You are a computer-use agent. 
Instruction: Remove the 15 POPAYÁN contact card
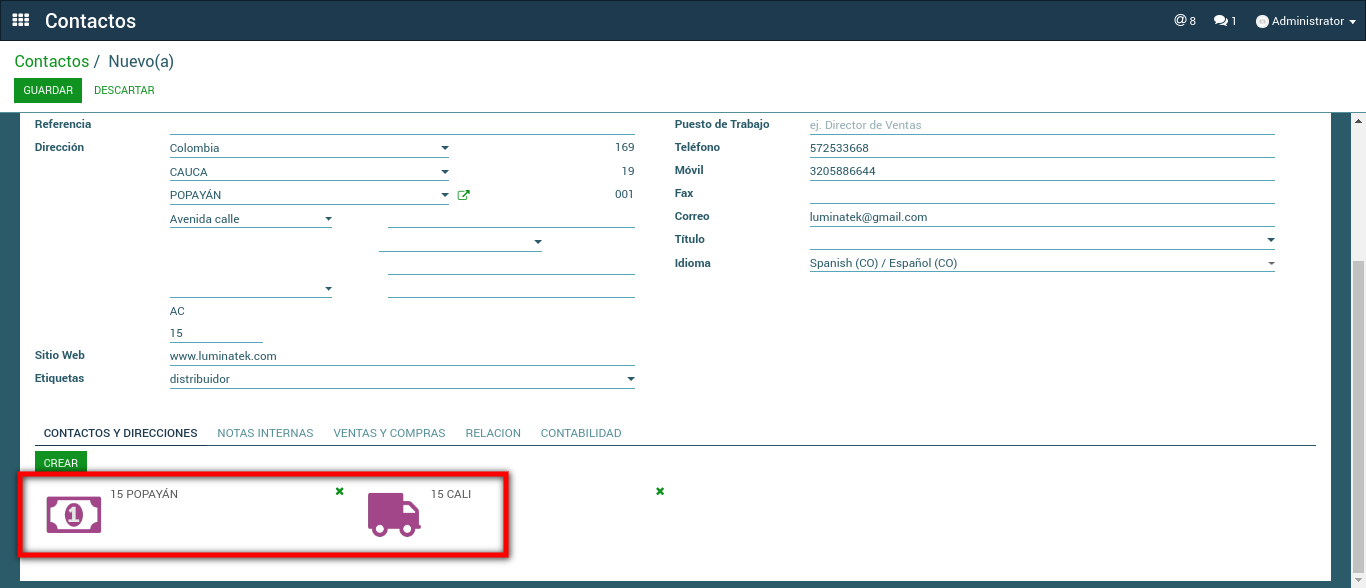[x=340, y=491]
